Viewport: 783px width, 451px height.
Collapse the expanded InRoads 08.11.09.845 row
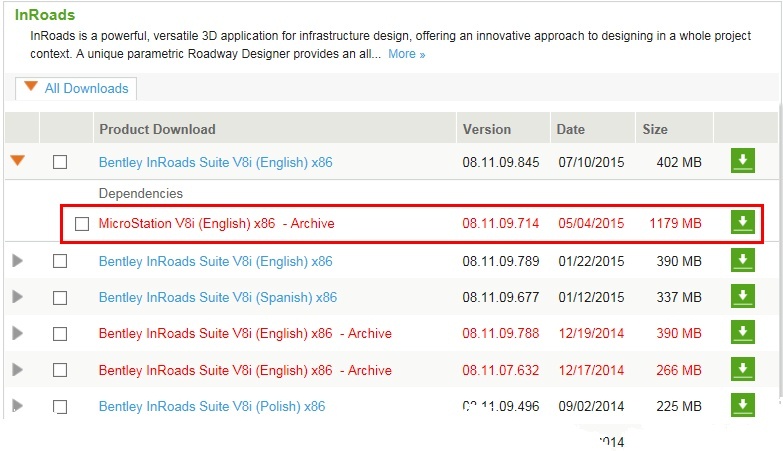click(x=17, y=161)
